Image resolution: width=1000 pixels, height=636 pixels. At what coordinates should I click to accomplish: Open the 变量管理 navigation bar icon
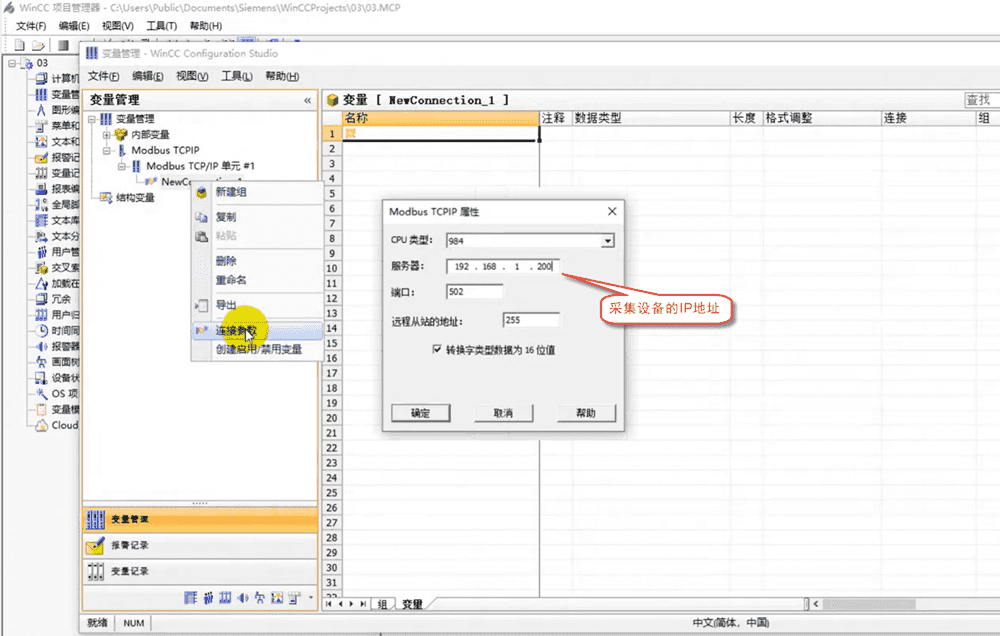click(96, 519)
